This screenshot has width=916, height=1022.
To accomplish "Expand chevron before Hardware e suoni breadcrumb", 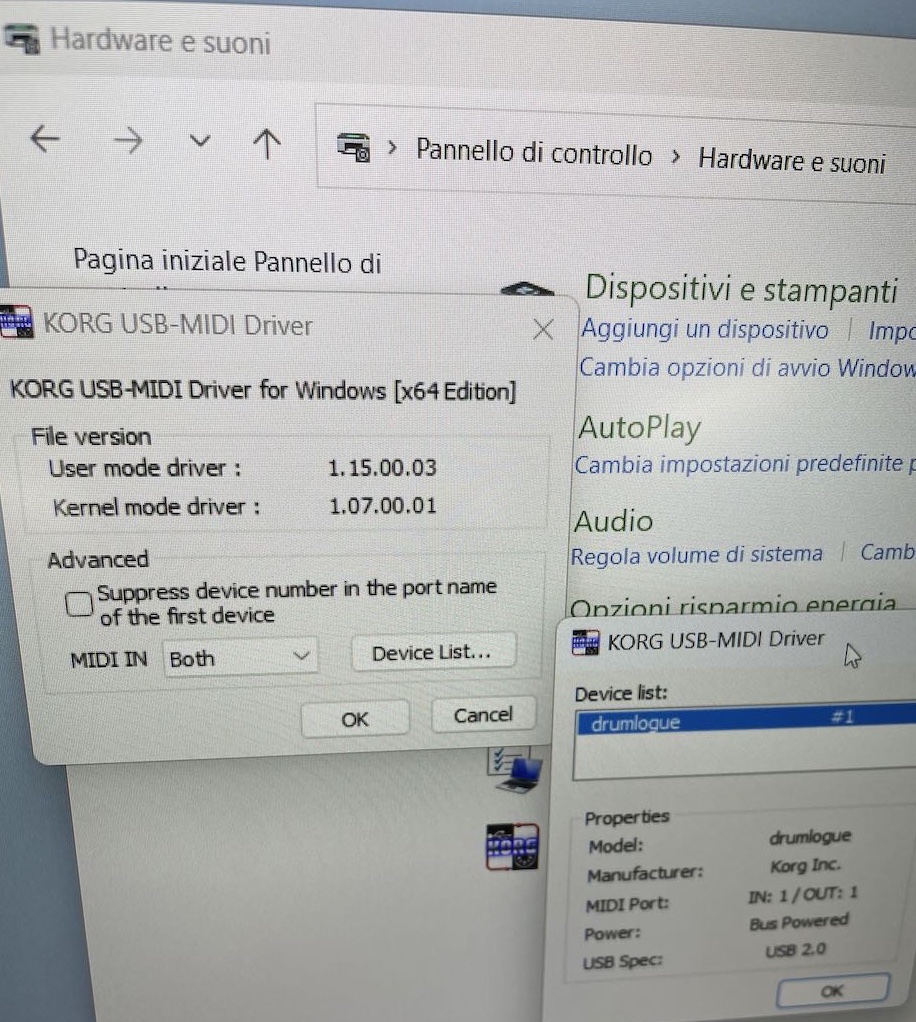I will (x=675, y=156).
